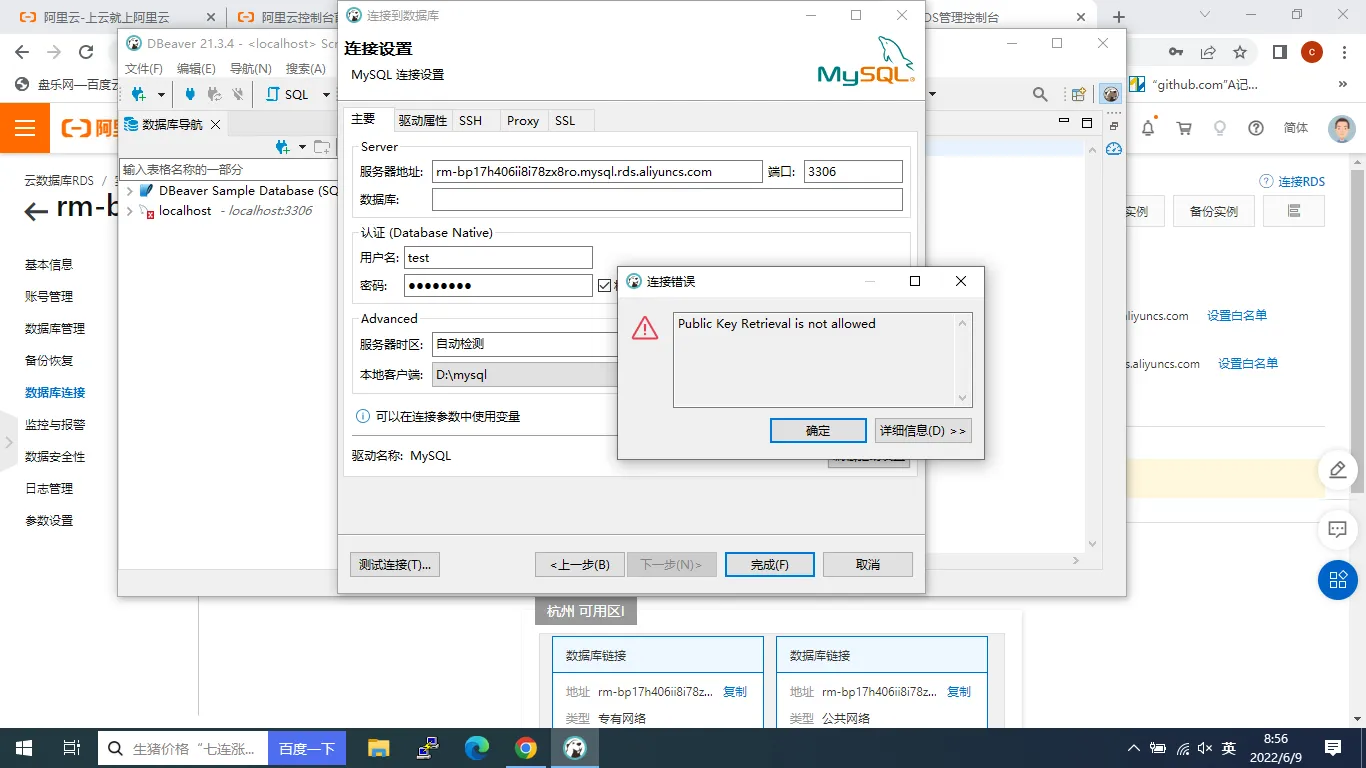This screenshot has height=768, width=1366.
Task: Open the 导航(N) menu in DBeaver
Action: coord(250,69)
